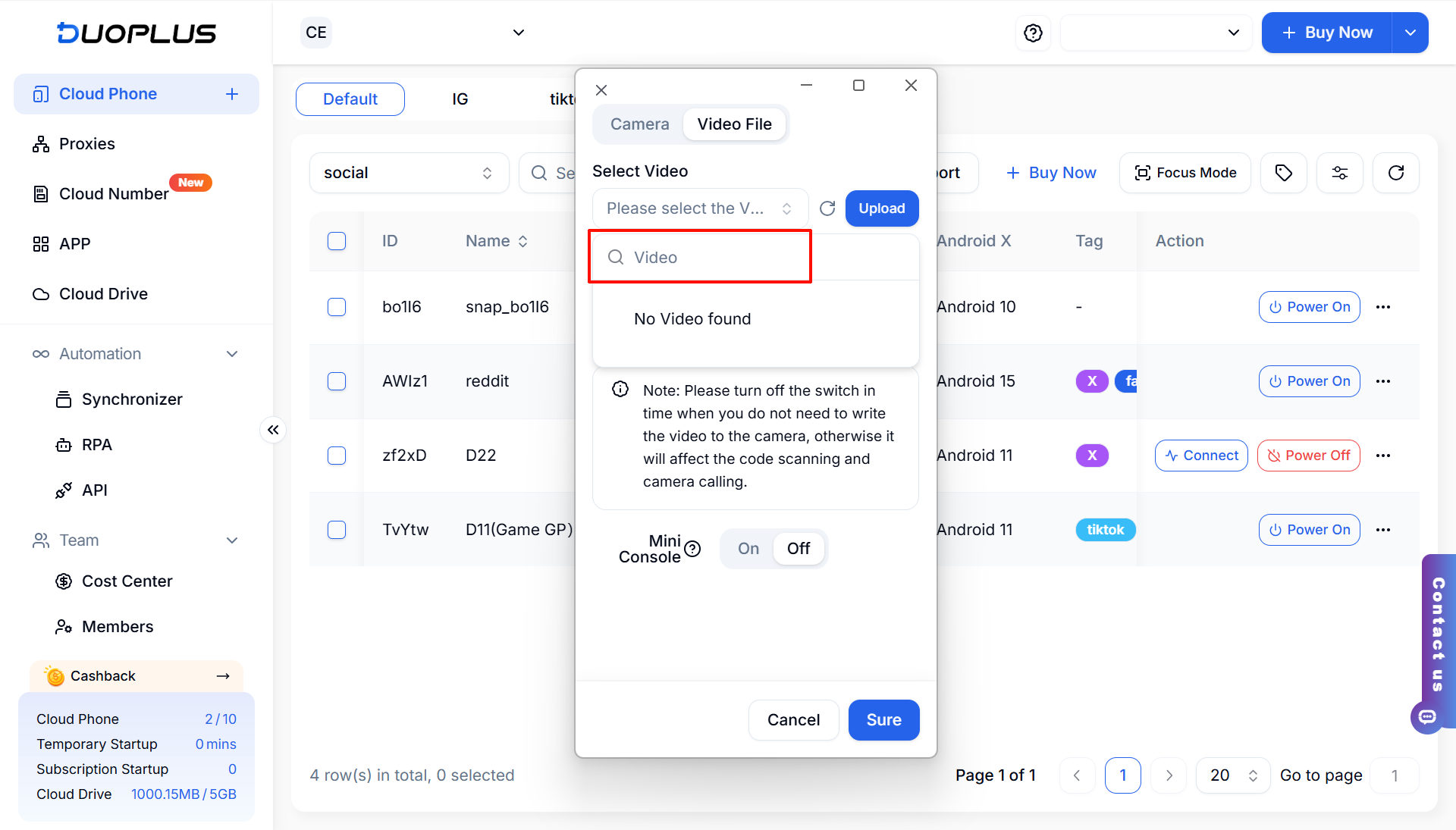Viewport: 1456px width, 830px height.
Task: Click the table refresh icon
Action: (1396, 173)
